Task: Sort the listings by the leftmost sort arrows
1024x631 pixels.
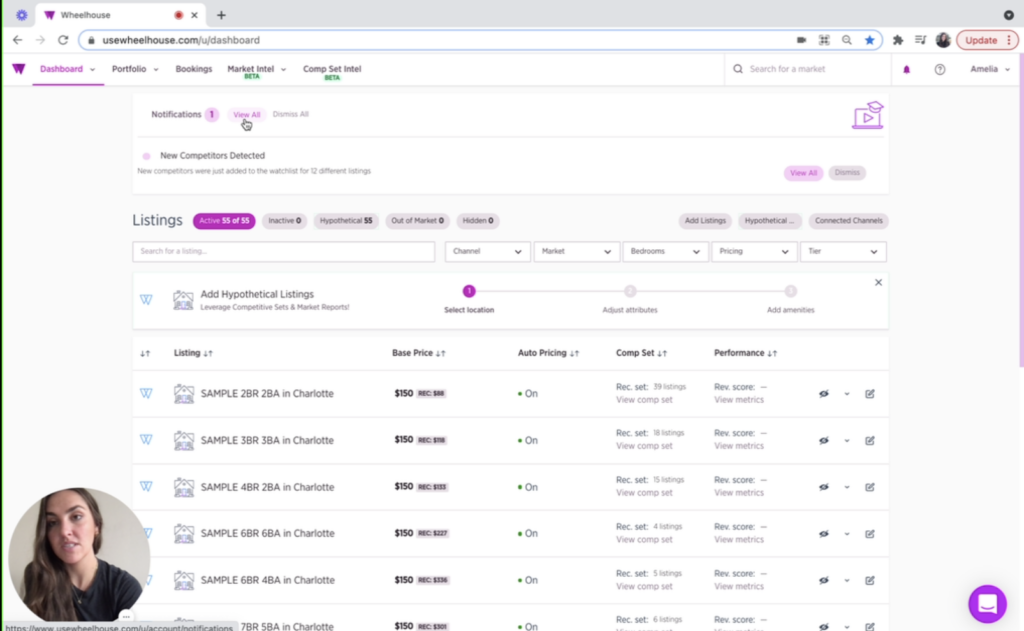Action: pyautogui.click(x=145, y=353)
